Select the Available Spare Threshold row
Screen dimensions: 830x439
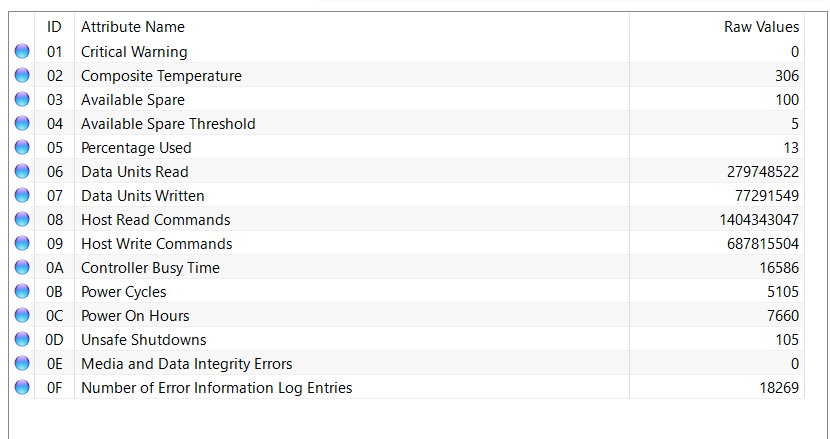pyautogui.click(x=407, y=123)
